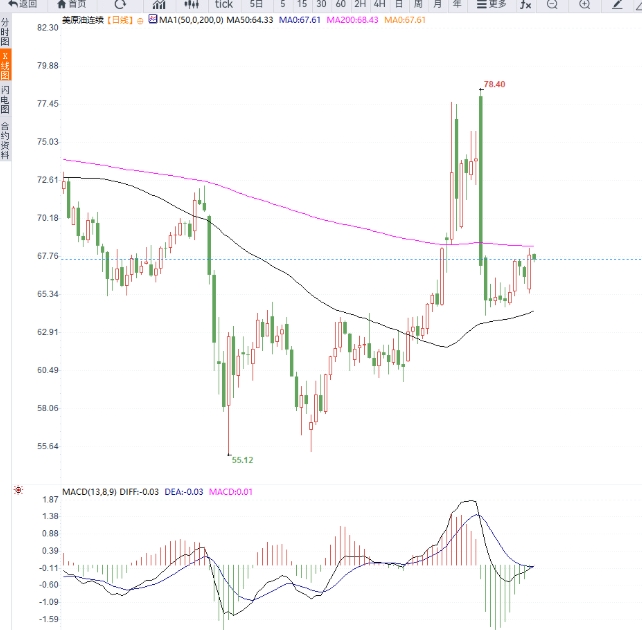This screenshot has width=642, height=630.
Task: Click the 78.40 high price marker
Action: (x=494, y=85)
